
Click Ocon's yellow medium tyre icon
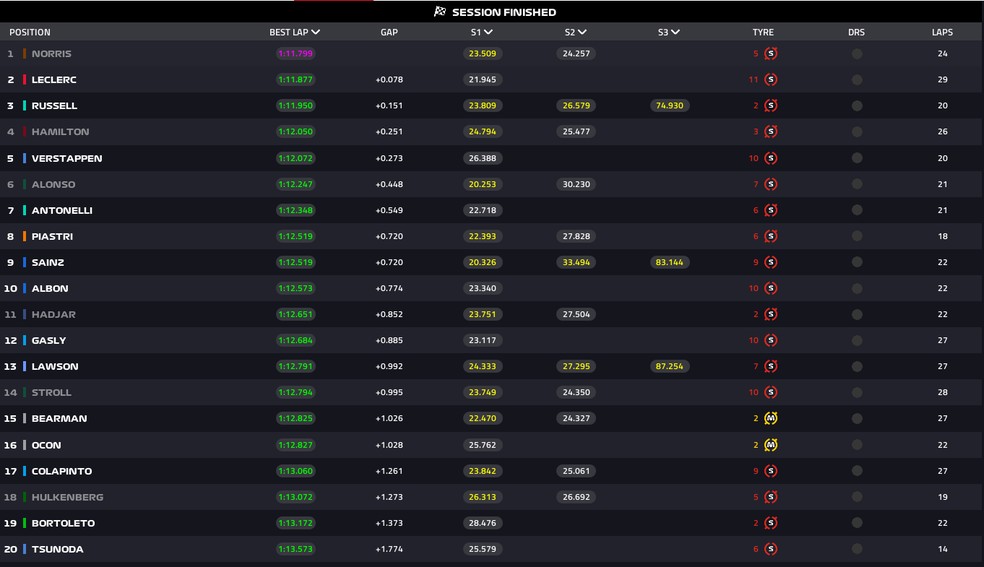[x=771, y=445]
